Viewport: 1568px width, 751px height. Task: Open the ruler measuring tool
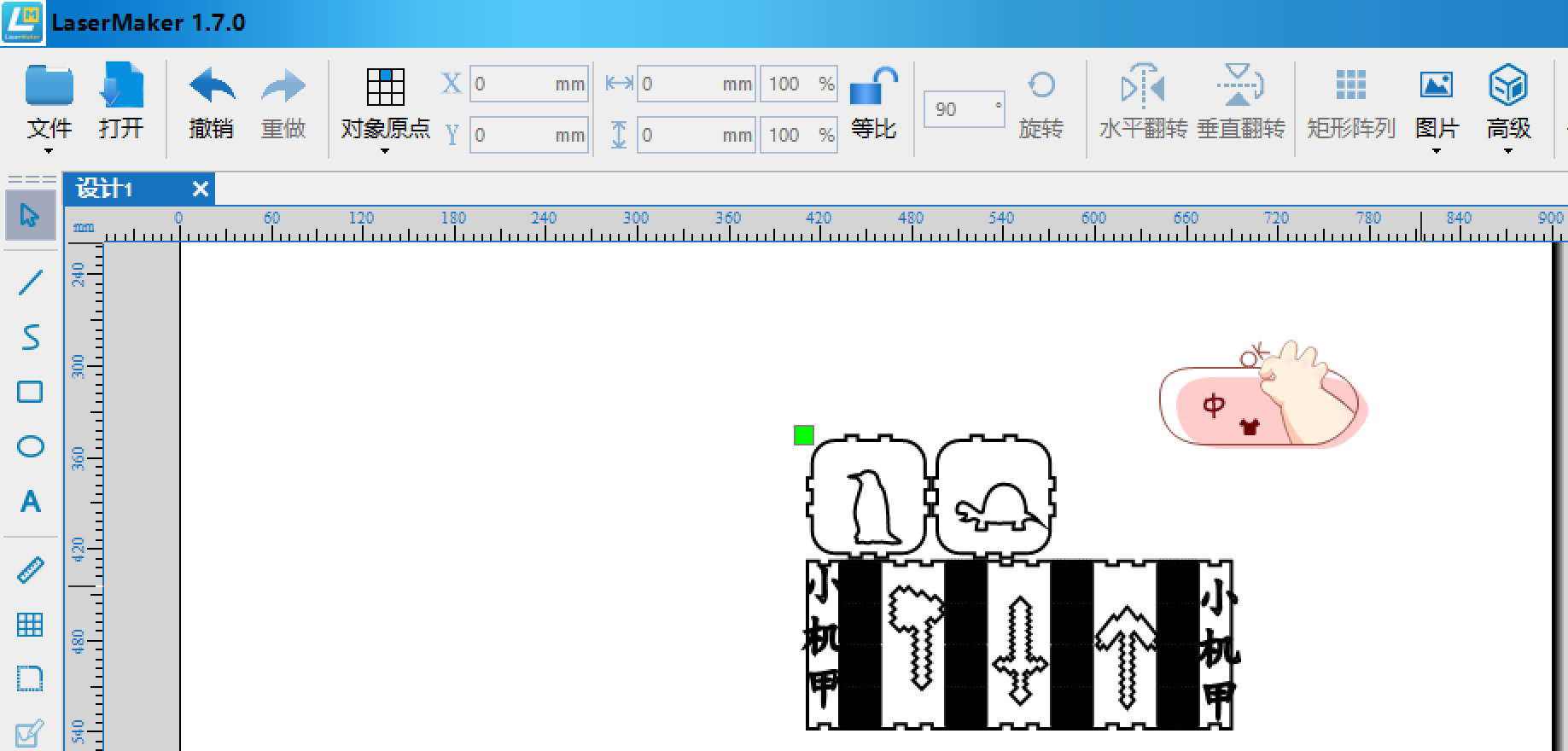(30, 570)
